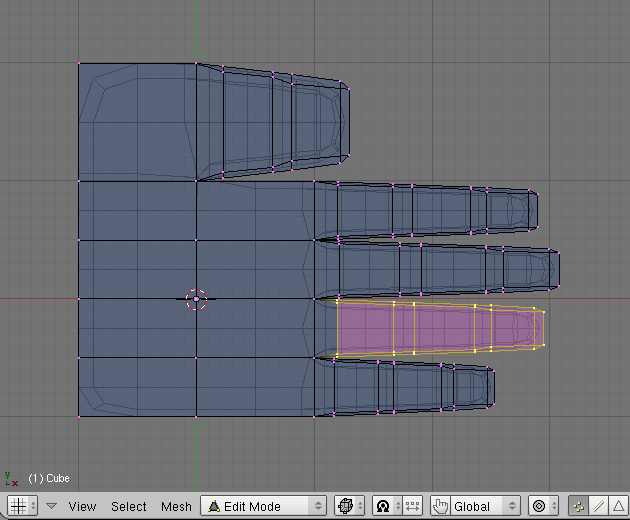Click the XY axis indicator in the corner
The height and width of the screenshot is (520, 630).
tap(11, 479)
